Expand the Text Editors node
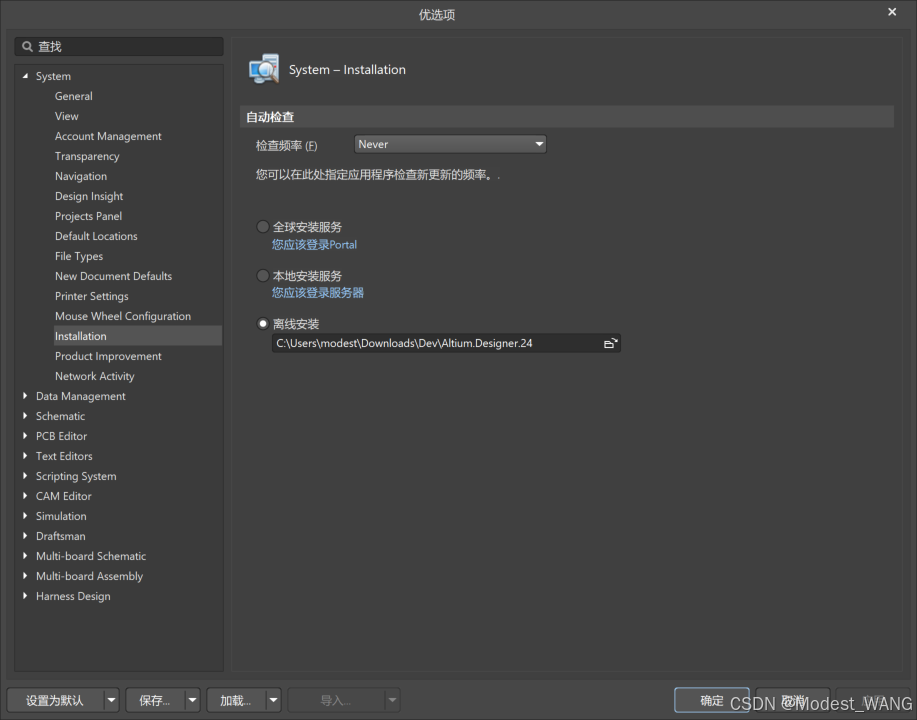The width and height of the screenshot is (917, 720). [x=25, y=456]
